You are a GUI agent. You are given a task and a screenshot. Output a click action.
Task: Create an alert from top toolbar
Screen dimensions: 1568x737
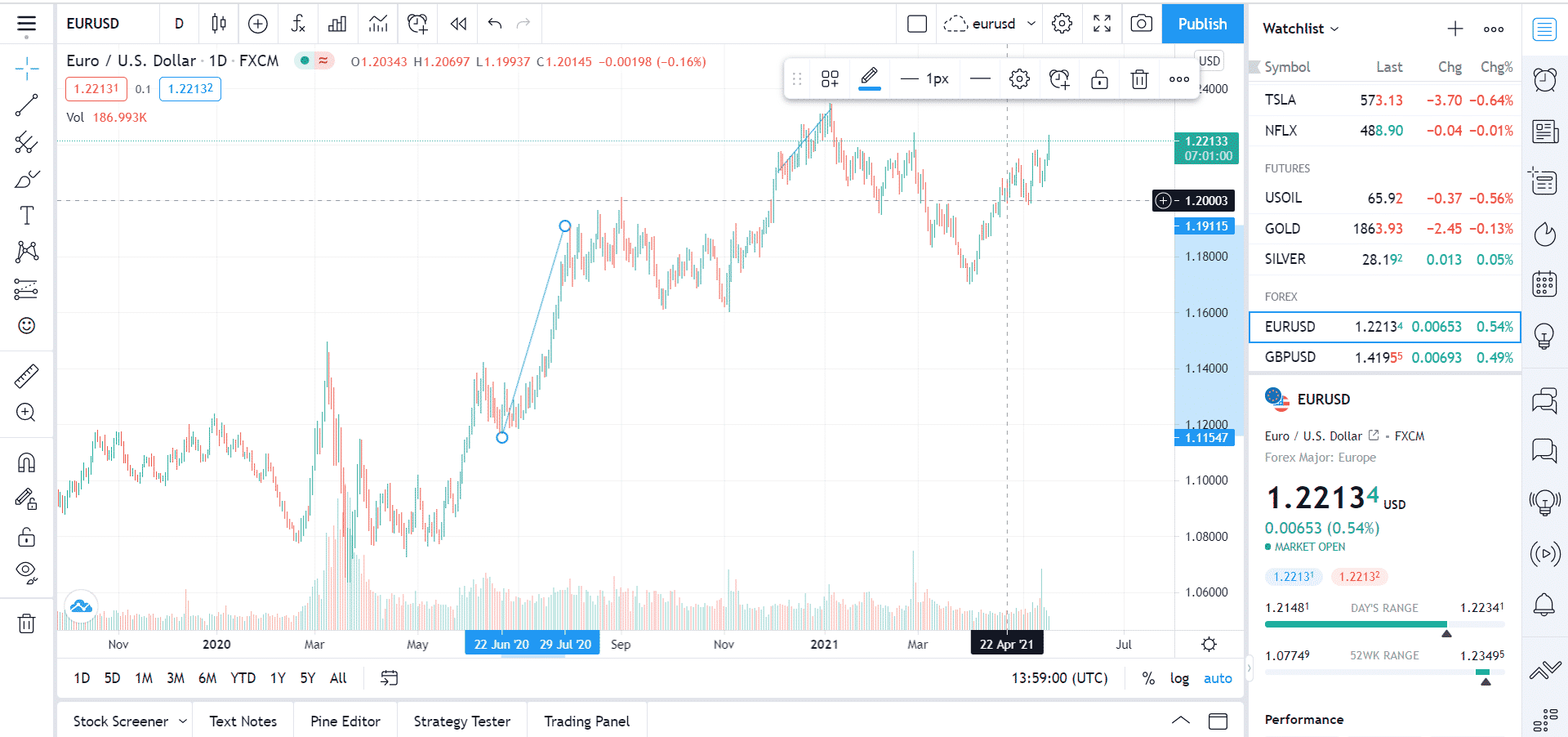[x=417, y=24]
